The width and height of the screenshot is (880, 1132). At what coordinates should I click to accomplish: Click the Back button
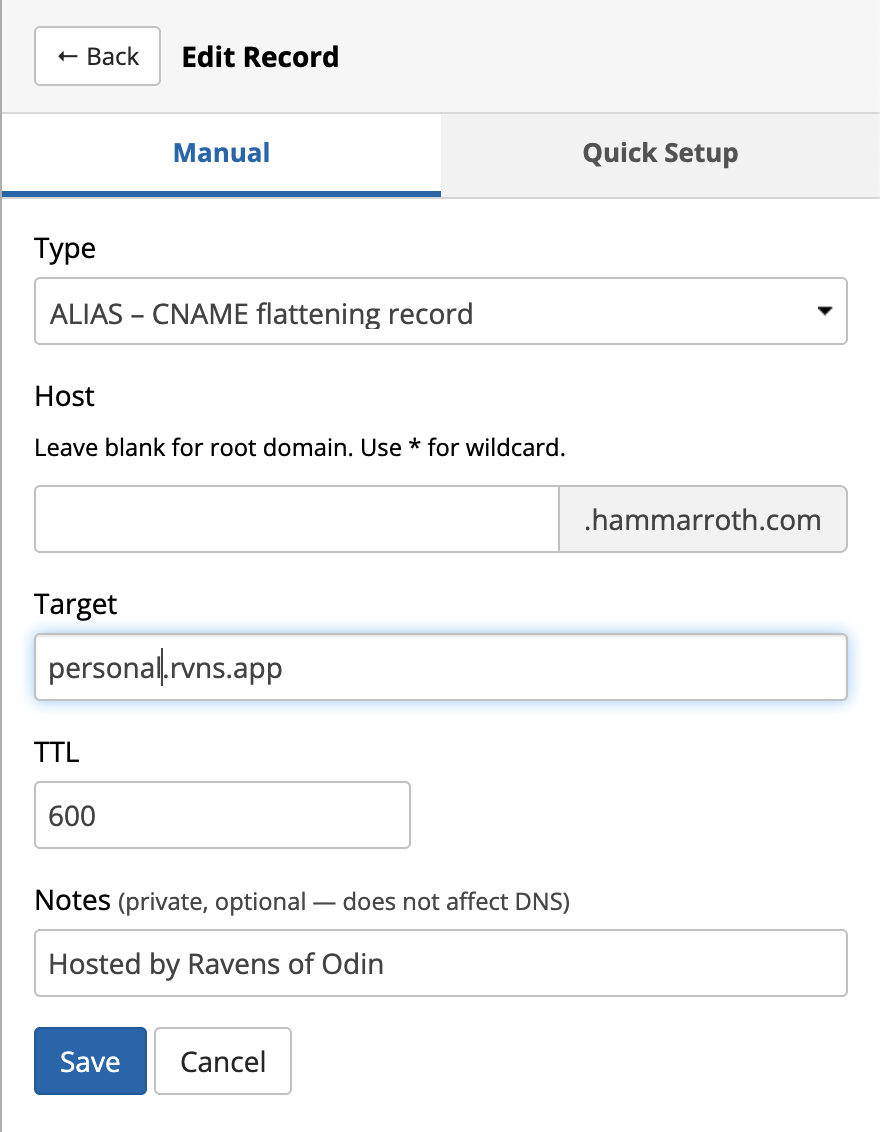pyautogui.click(x=98, y=57)
